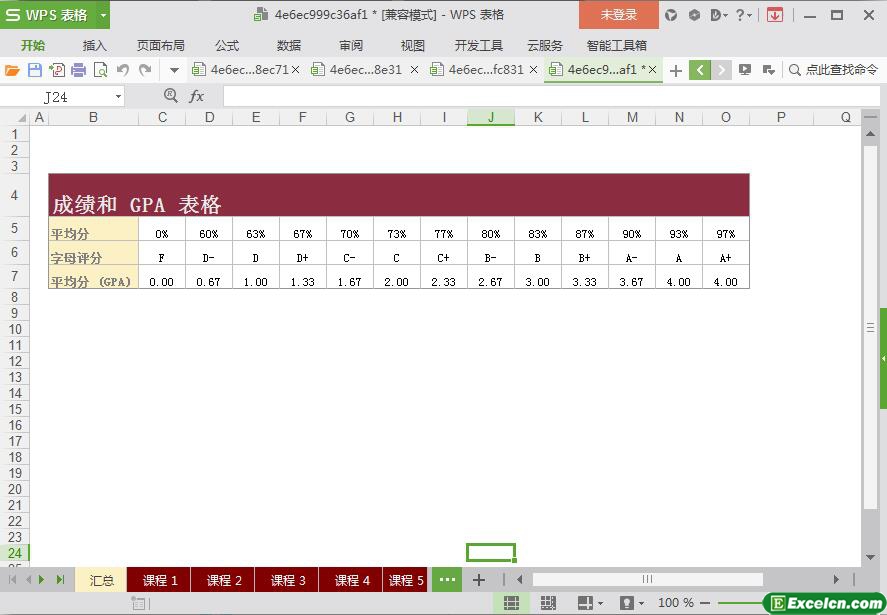Switch to the 课程 3 sheet tab
The height and width of the screenshot is (615, 887).
pos(288,580)
